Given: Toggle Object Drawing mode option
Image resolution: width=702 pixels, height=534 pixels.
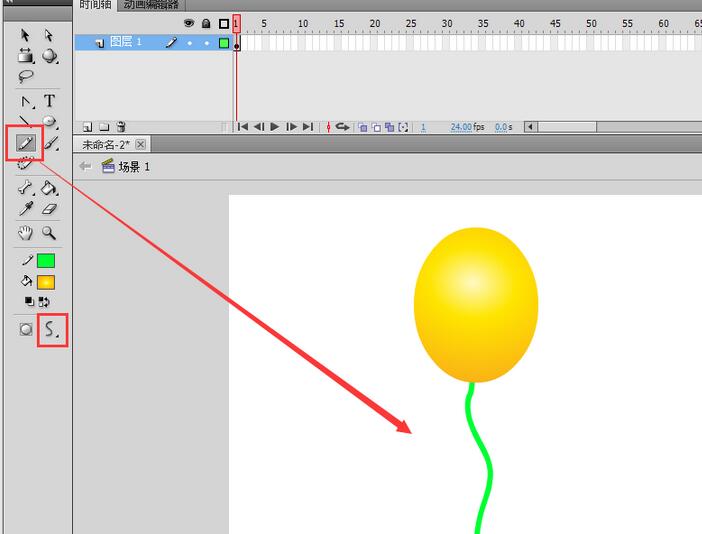Looking at the screenshot, I should pyautogui.click(x=26, y=329).
